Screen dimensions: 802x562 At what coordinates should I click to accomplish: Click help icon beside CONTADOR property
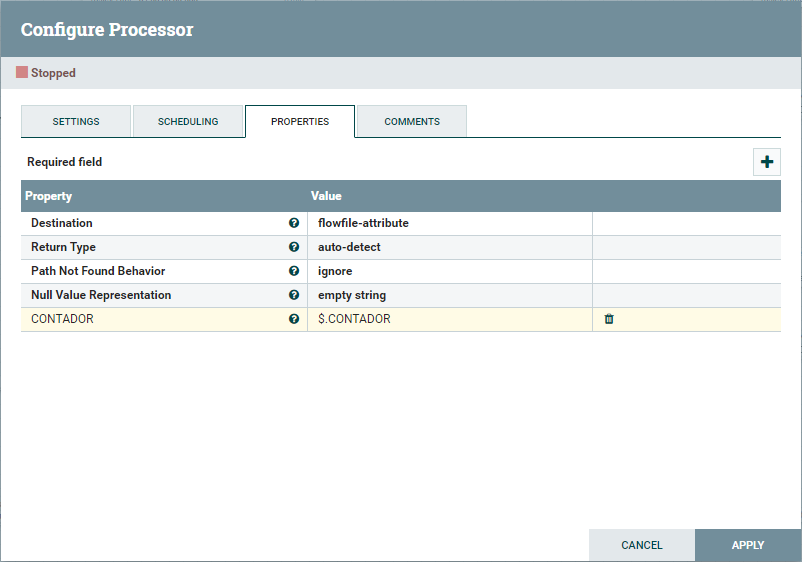[x=294, y=319]
